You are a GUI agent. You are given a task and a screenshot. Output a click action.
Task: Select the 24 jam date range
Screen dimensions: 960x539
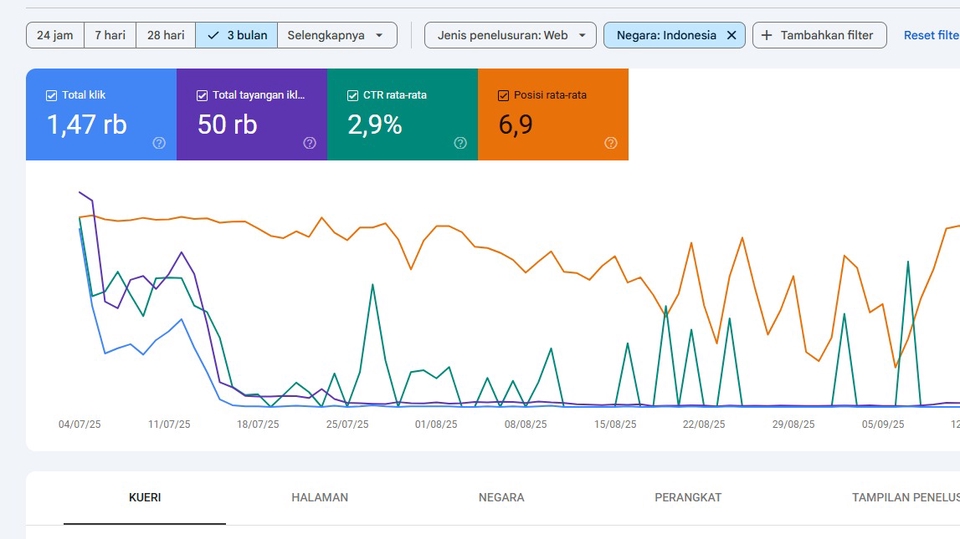tap(55, 35)
